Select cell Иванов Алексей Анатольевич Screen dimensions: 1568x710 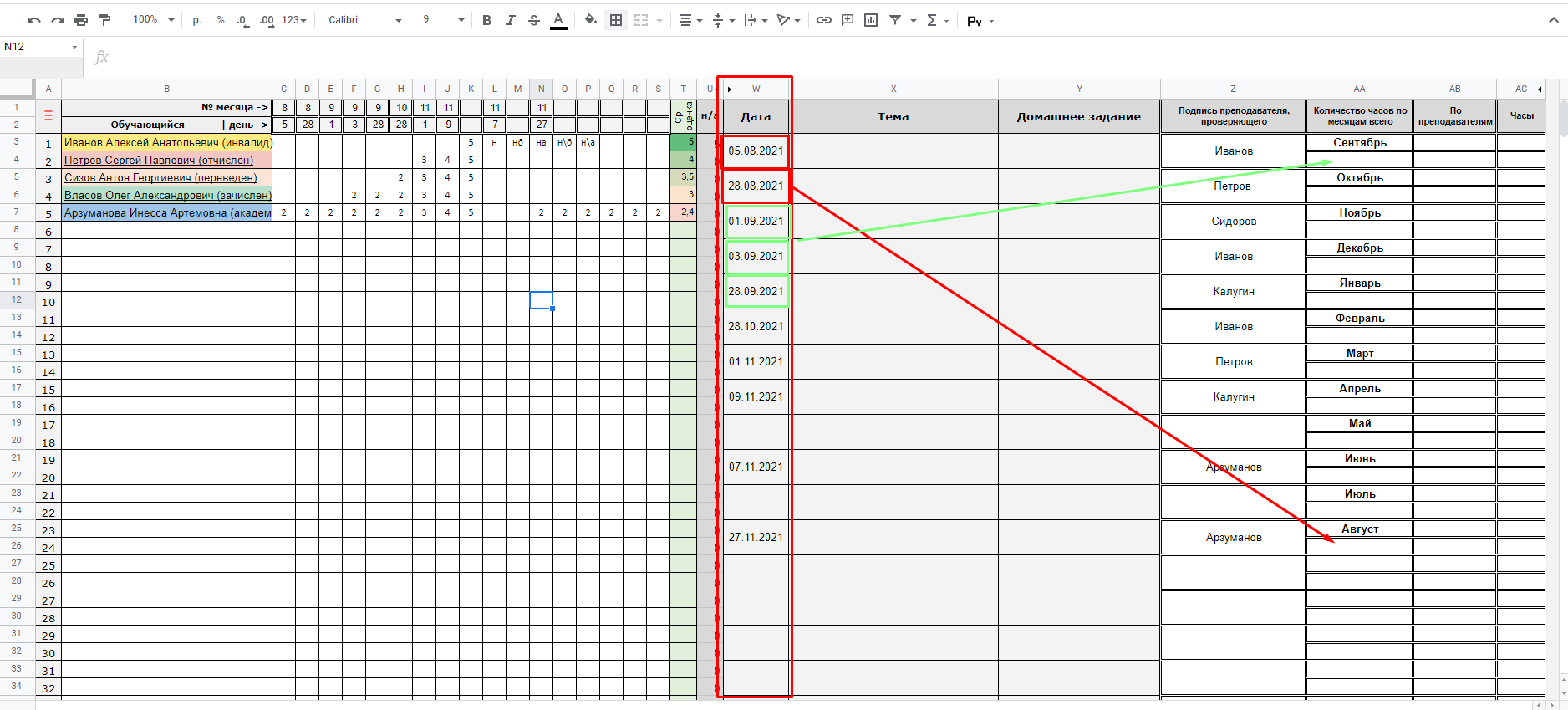coord(167,142)
